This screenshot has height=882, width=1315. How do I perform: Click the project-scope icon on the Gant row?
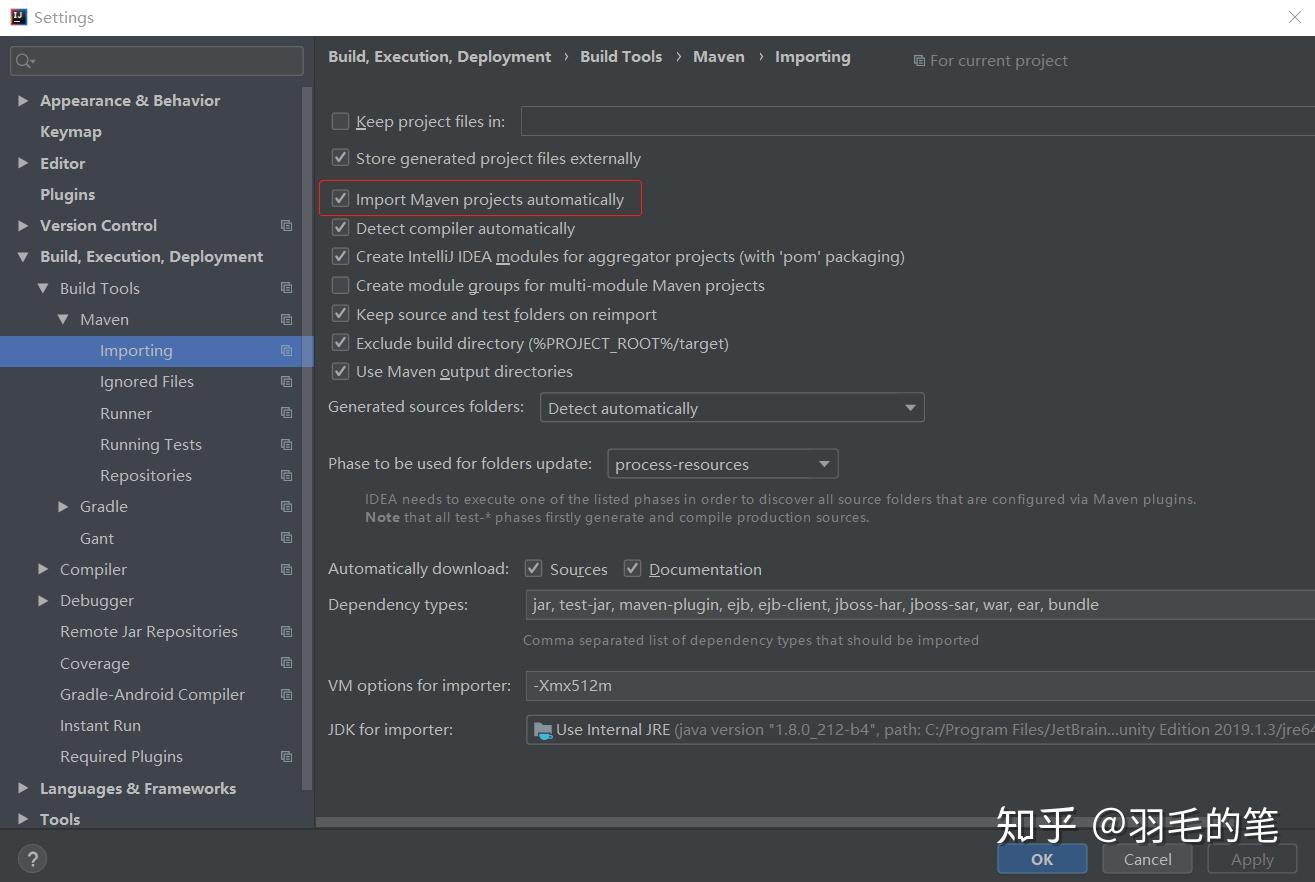point(287,538)
